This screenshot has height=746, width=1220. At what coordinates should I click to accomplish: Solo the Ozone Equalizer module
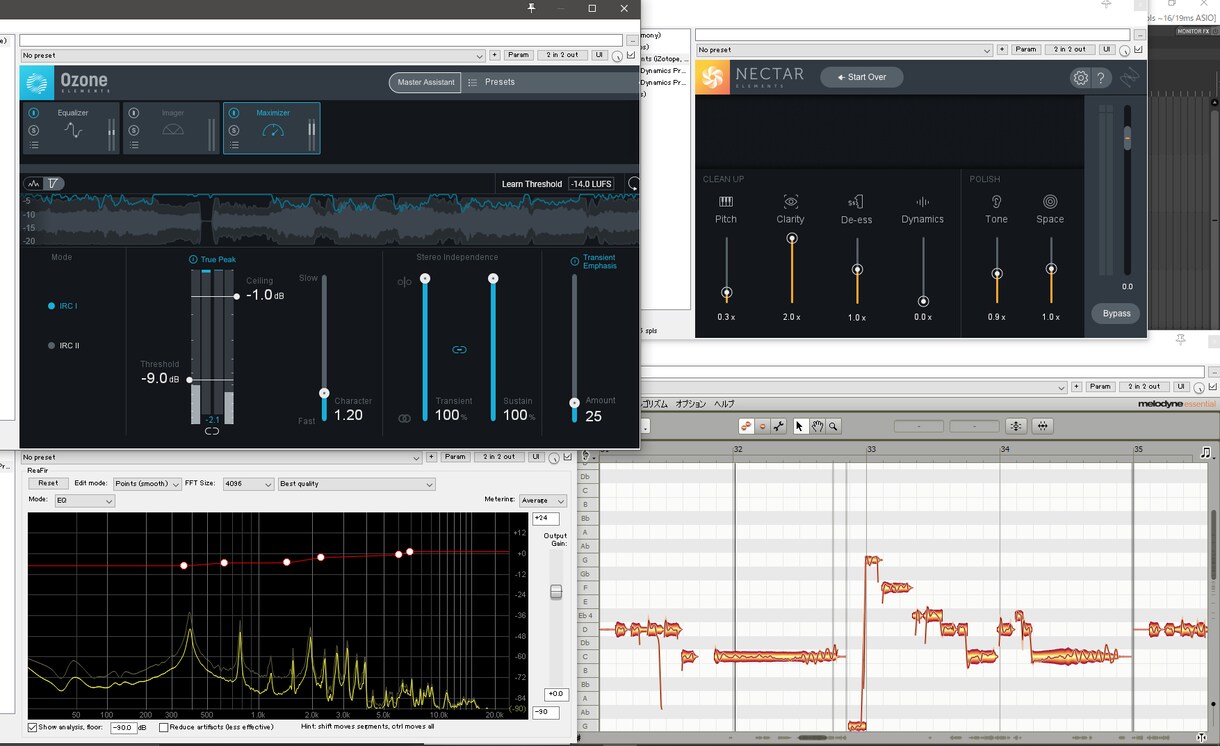point(34,130)
